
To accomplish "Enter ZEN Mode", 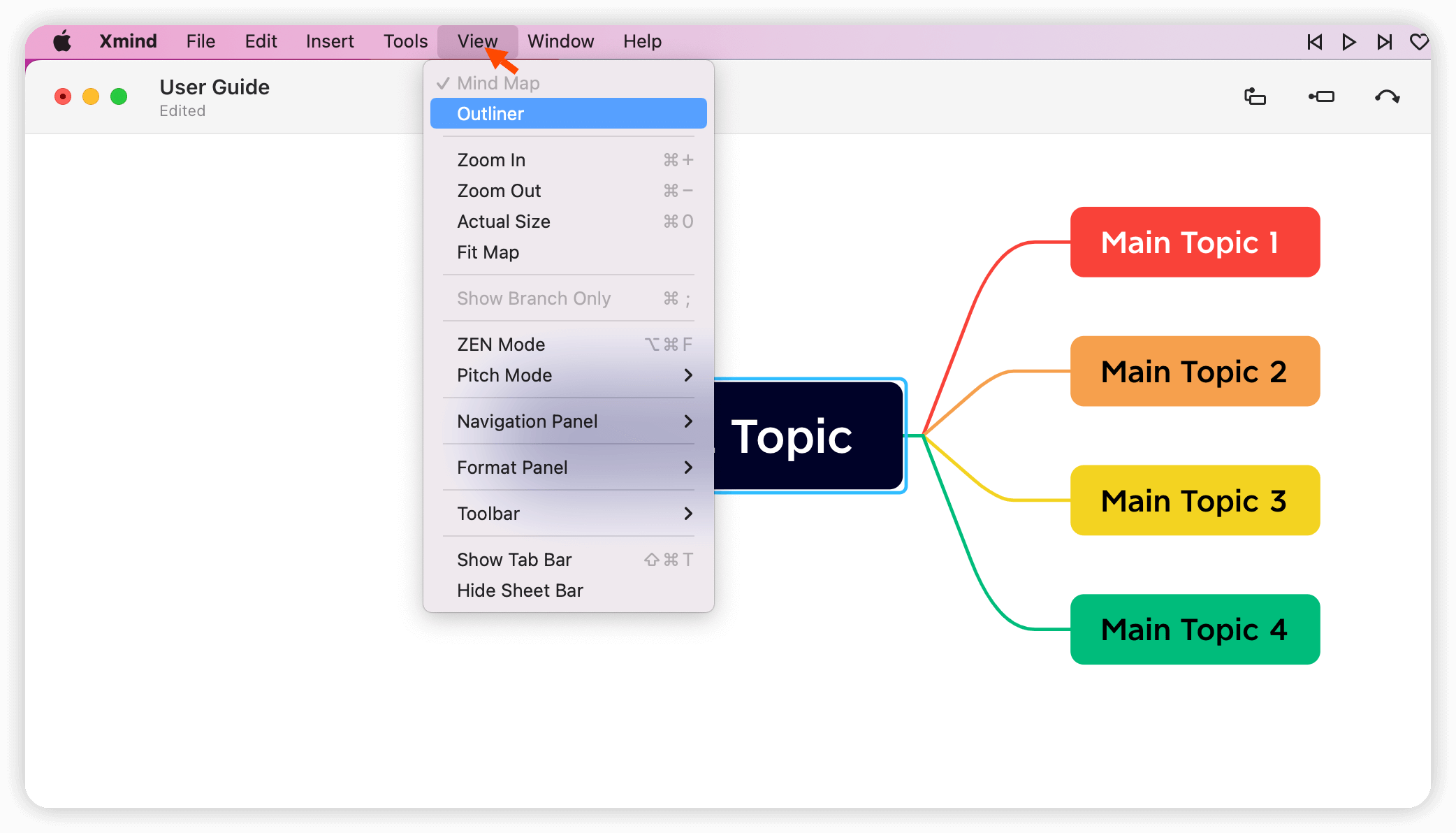I will point(501,345).
